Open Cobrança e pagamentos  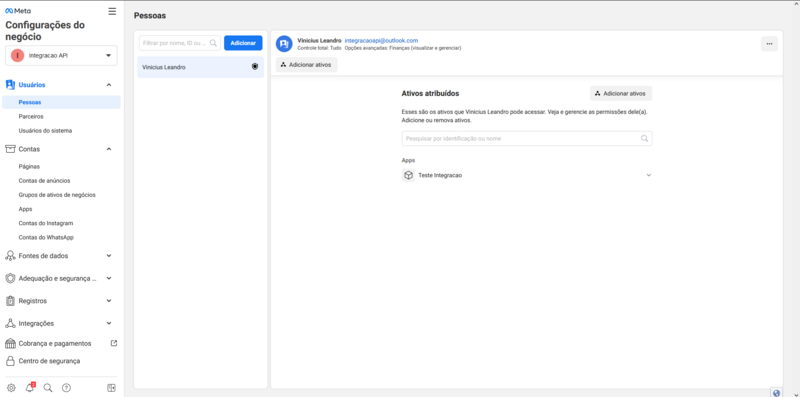click(x=55, y=343)
